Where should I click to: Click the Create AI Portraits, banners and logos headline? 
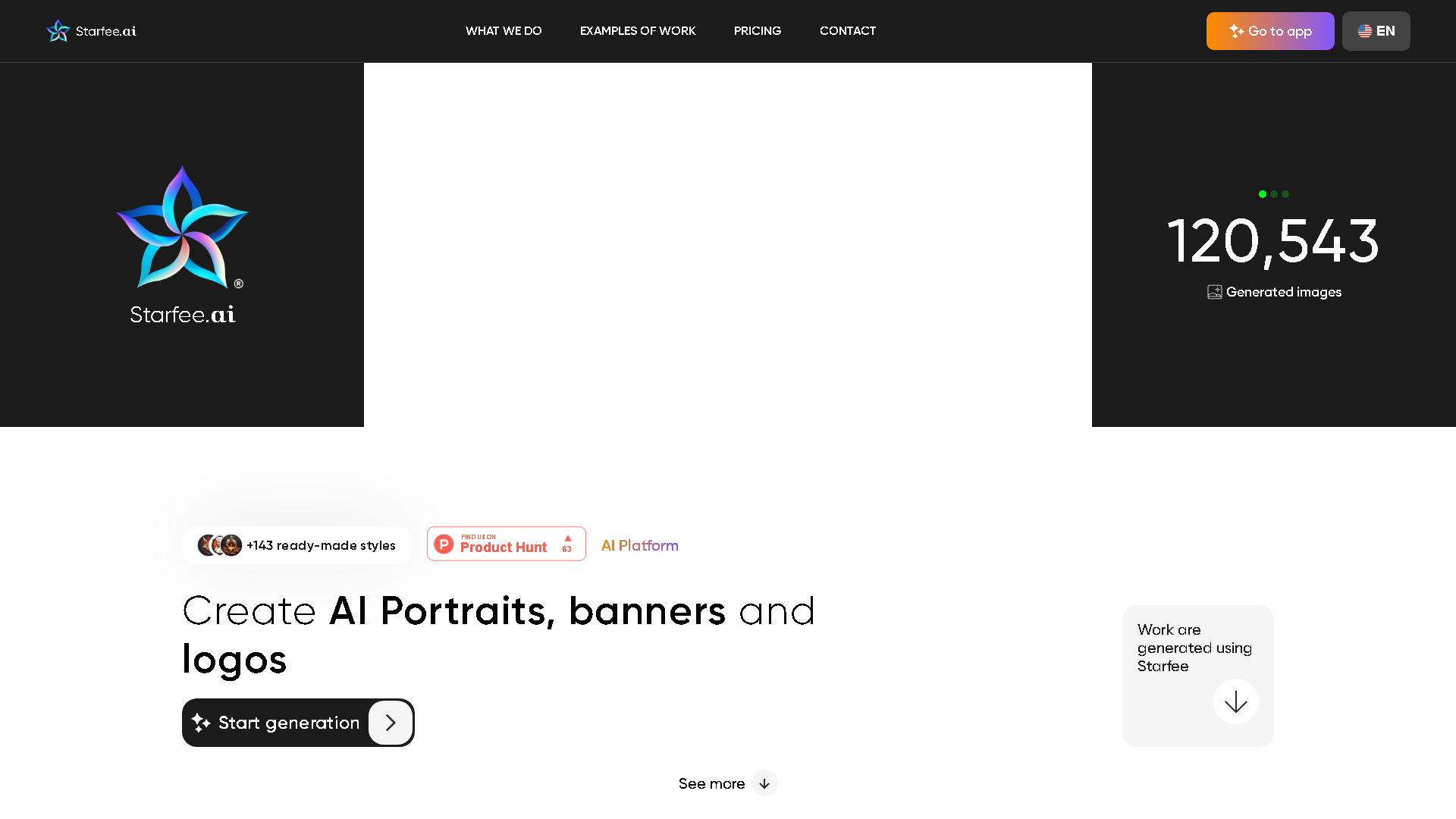pos(499,635)
